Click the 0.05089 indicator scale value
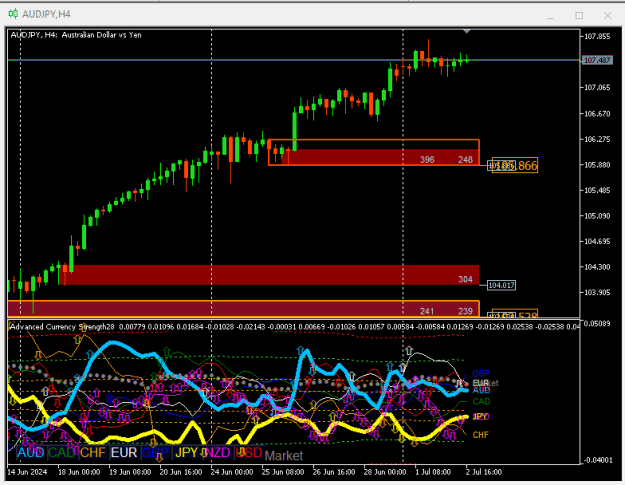Viewport: 625px width, 485px height. coord(597,323)
